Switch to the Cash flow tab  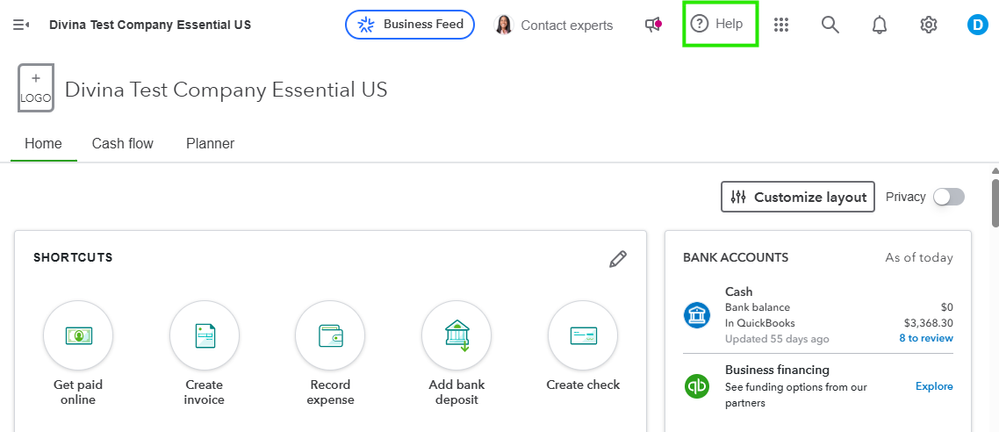pos(122,143)
